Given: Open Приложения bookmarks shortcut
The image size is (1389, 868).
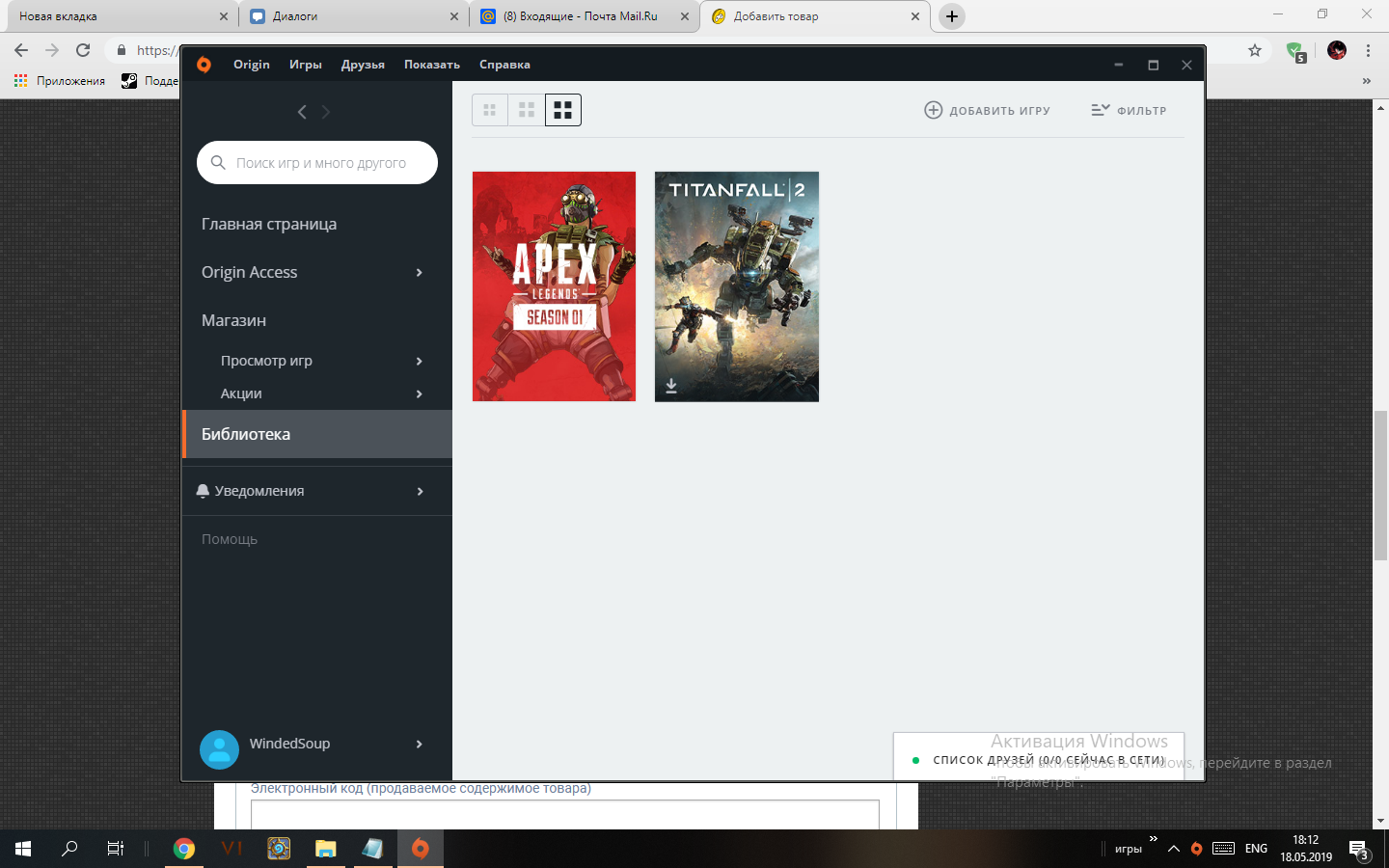Looking at the screenshot, I should pos(60,81).
